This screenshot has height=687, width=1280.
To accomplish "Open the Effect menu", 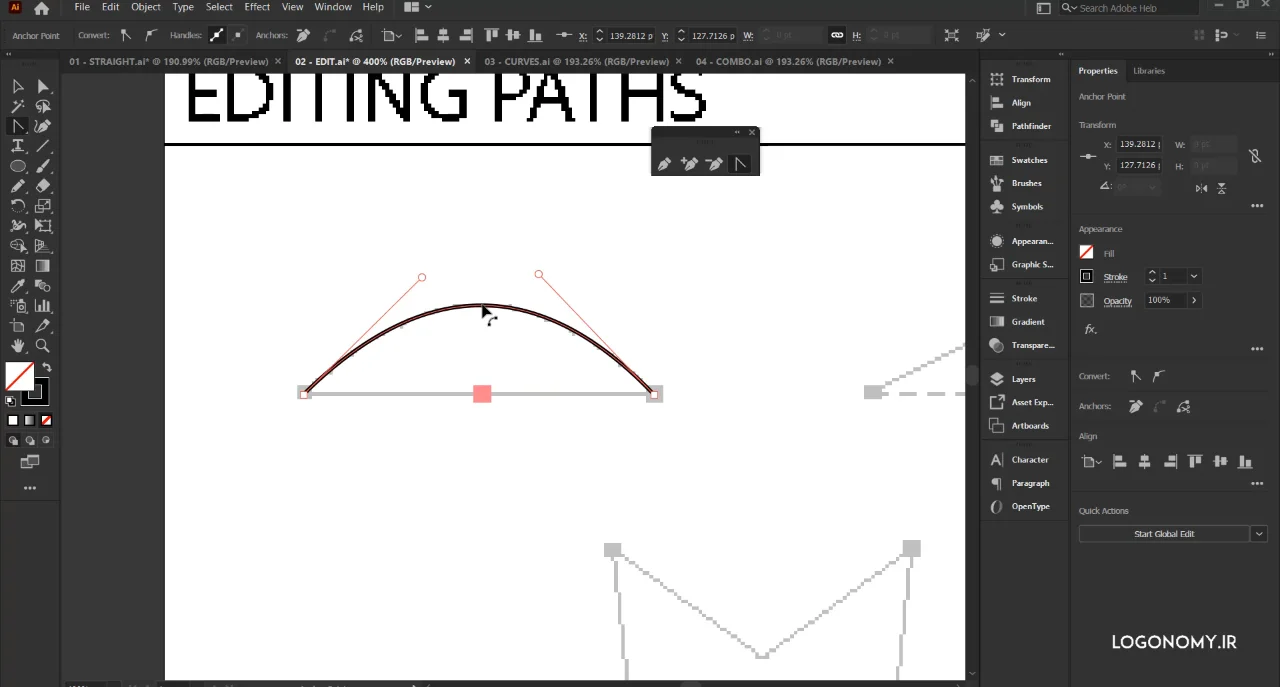I will click(257, 7).
